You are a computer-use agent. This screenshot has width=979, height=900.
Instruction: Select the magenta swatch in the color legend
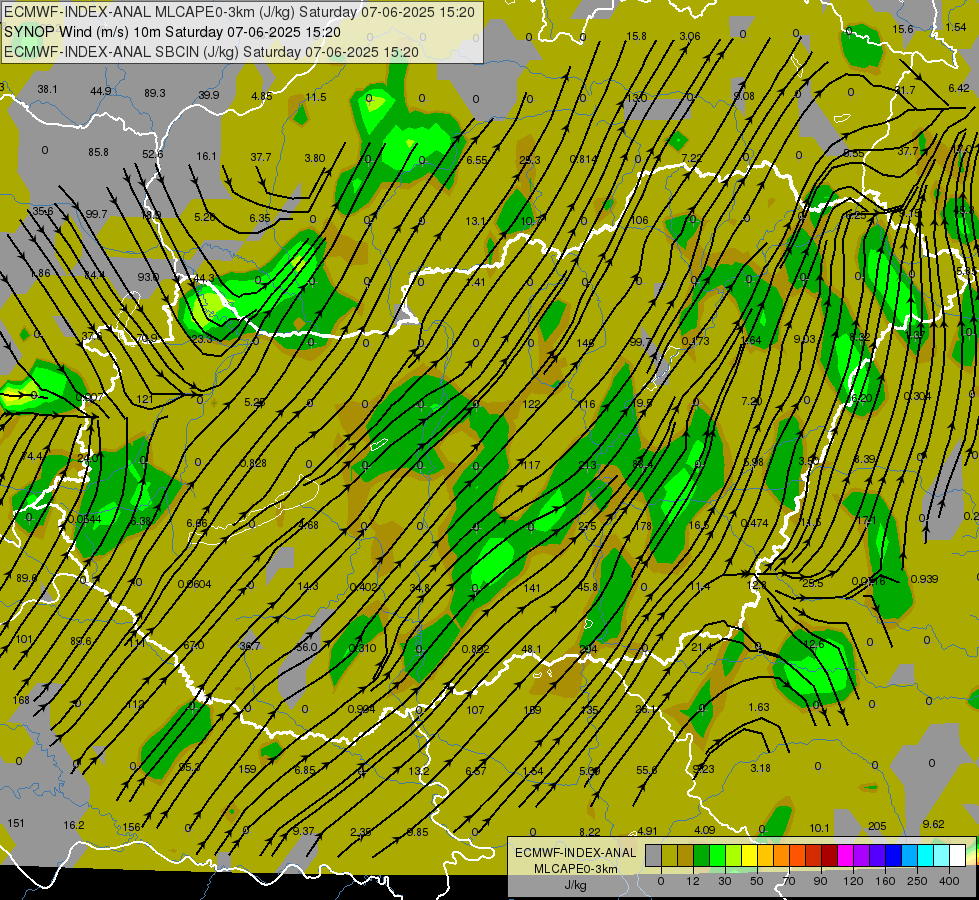click(845, 856)
